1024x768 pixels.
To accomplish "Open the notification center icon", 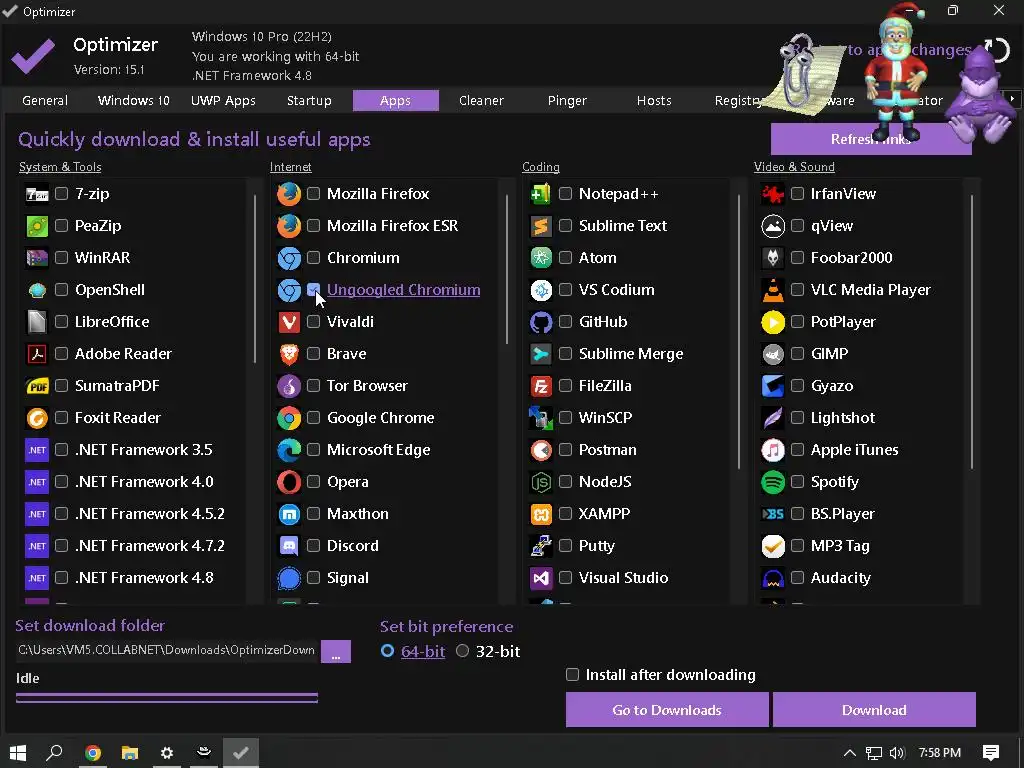I will point(991,752).
